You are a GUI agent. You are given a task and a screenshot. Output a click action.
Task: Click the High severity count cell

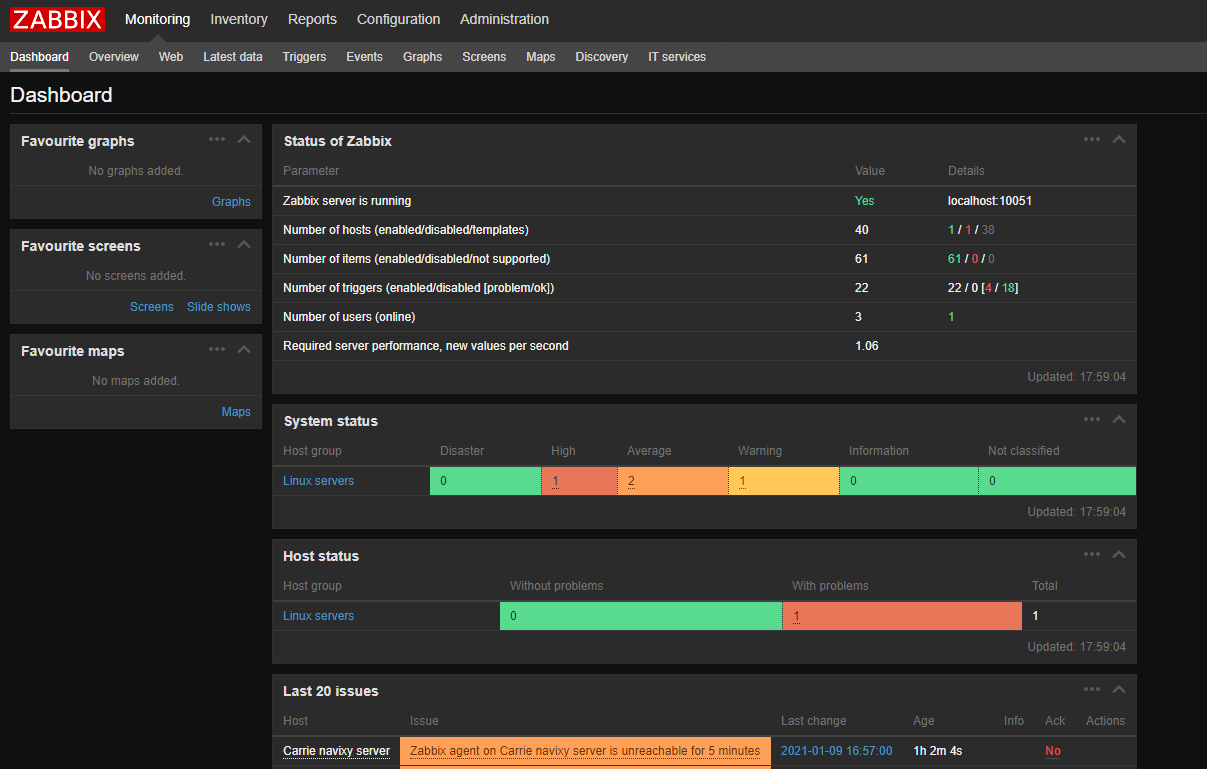(x=579, y=481)
